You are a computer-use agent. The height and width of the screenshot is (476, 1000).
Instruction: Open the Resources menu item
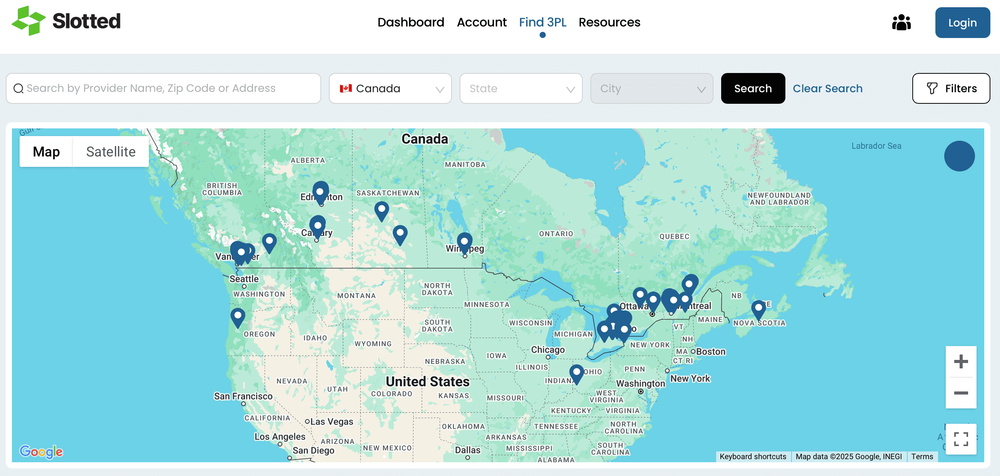click(x=609, y=22)
